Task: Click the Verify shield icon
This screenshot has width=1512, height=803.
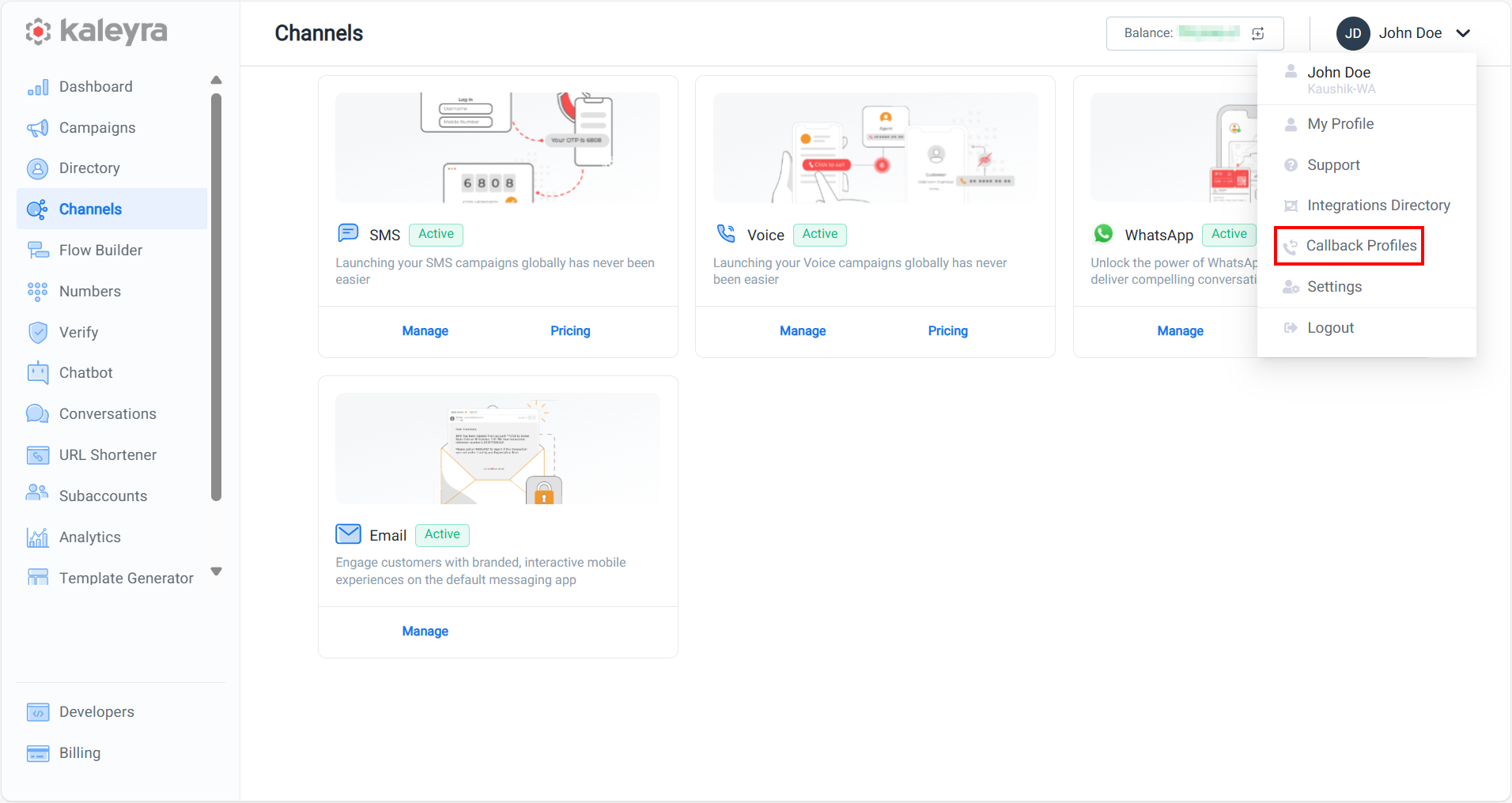Action: (x=38, y=333)
